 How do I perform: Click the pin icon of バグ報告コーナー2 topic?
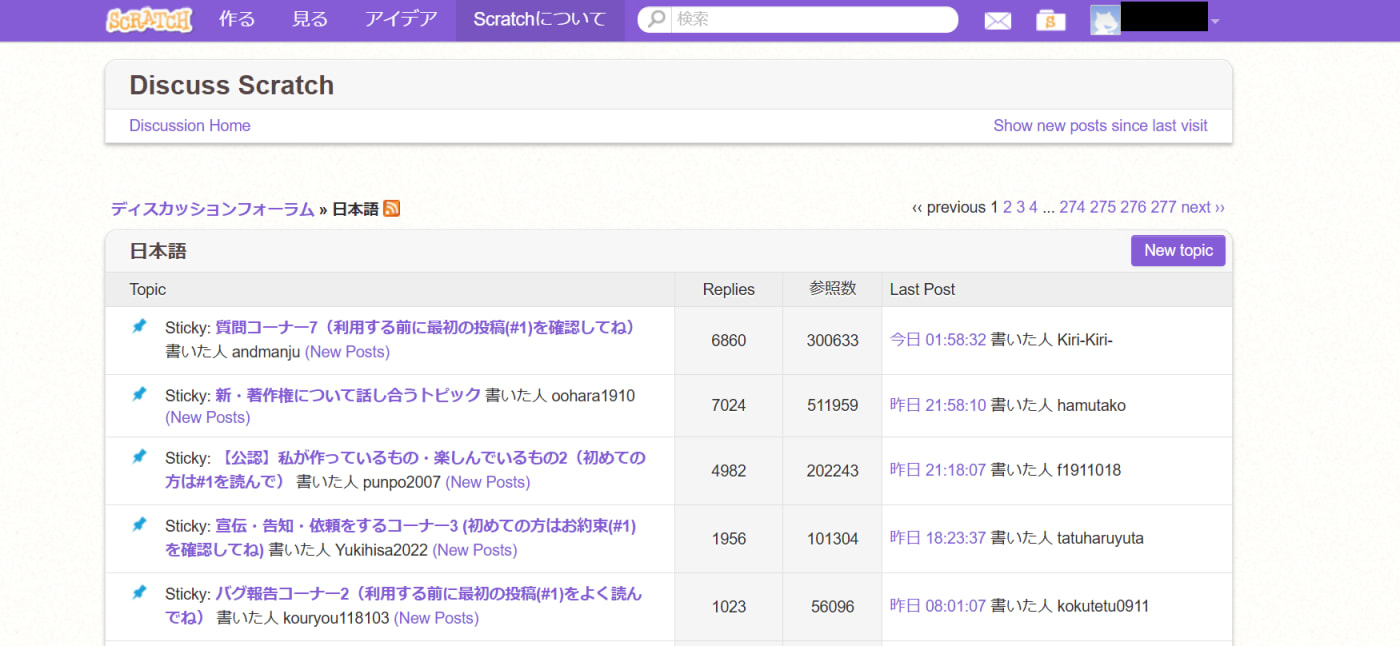140,592
